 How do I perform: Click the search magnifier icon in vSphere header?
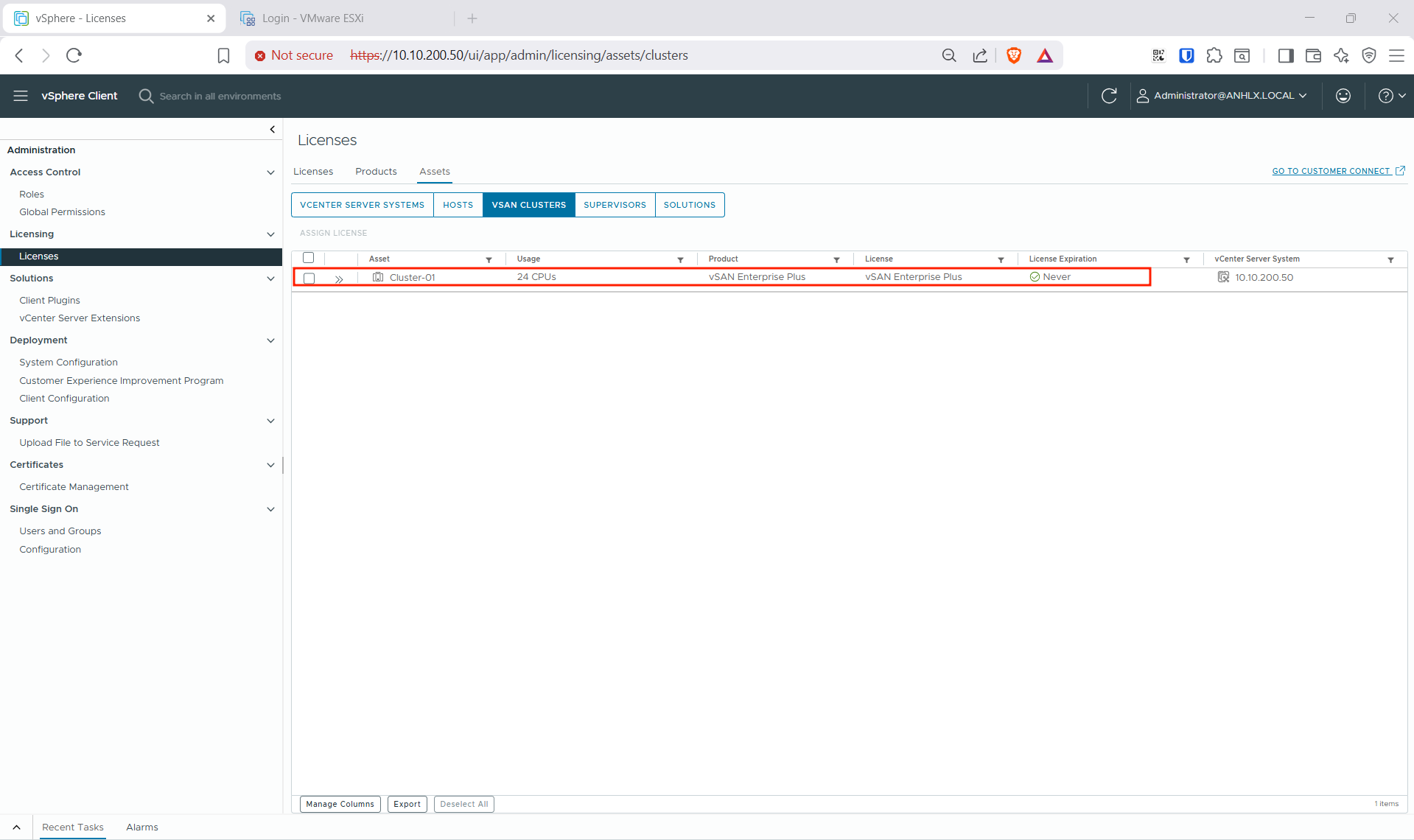pyautogui.click(x=146, y=96)
